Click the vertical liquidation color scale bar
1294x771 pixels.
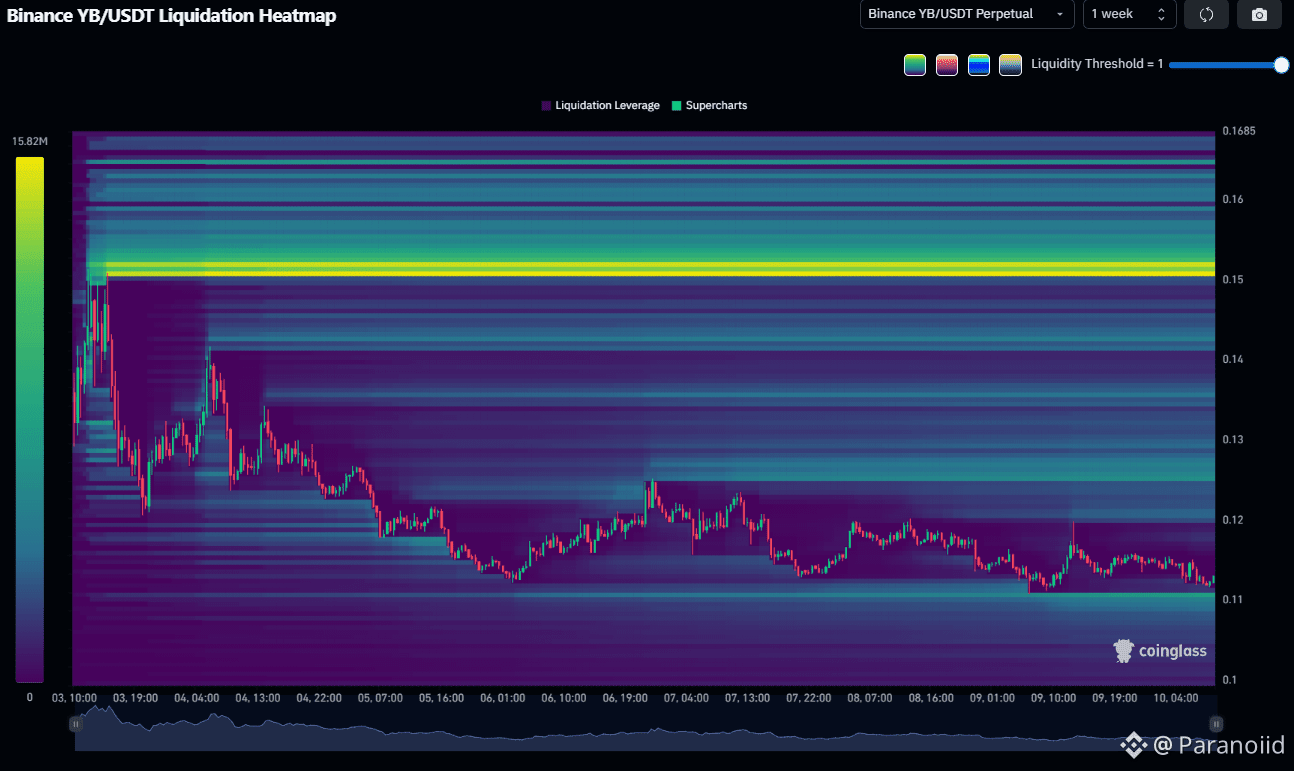coord(29,418)
